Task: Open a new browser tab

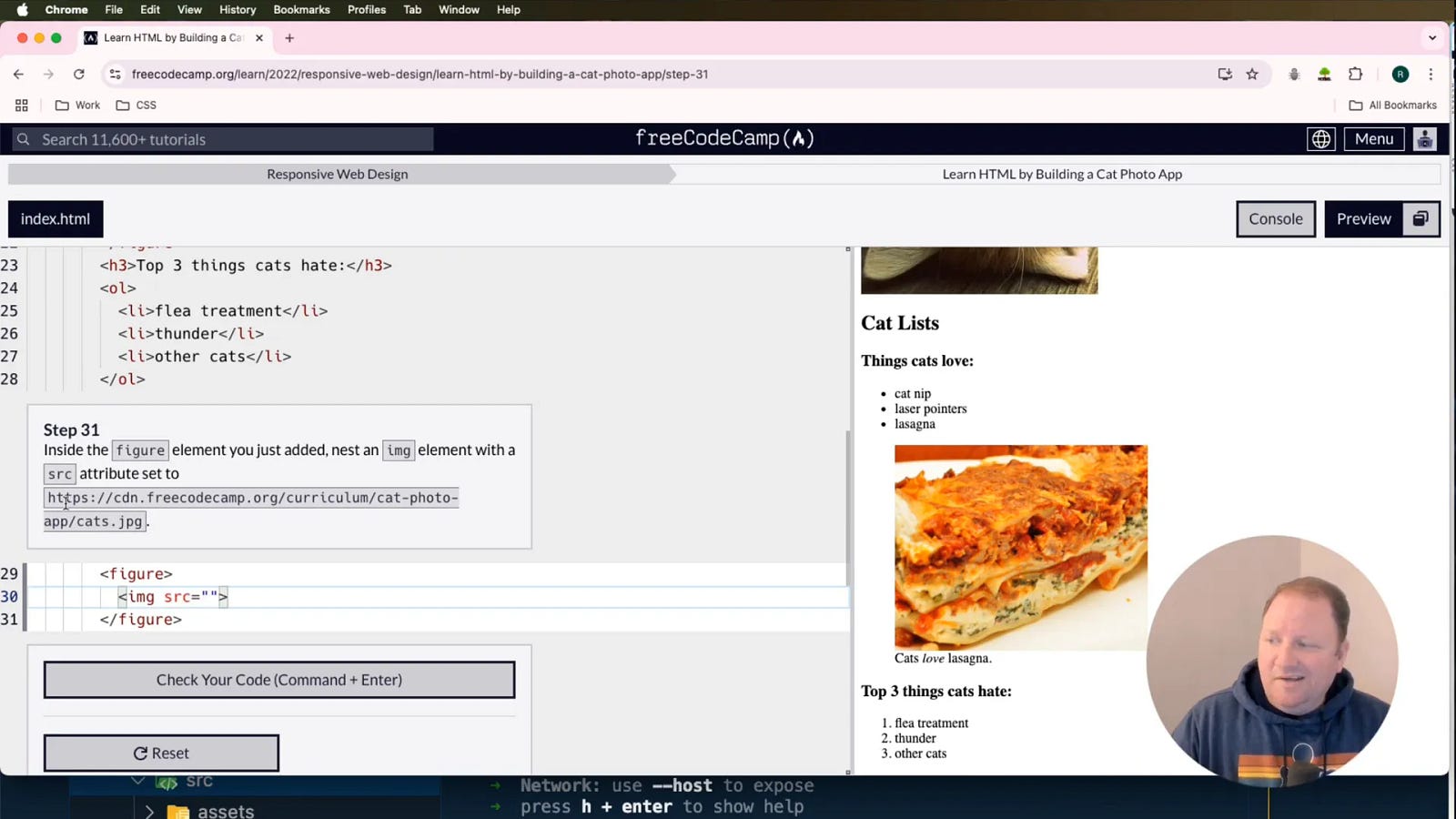Action: pos(289,38)
